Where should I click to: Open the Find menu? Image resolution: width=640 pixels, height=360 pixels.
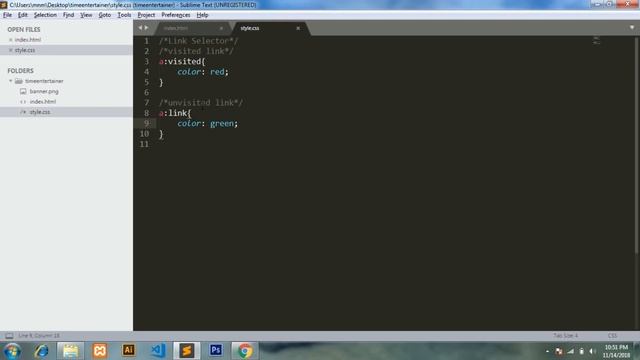tap(68, 15)
